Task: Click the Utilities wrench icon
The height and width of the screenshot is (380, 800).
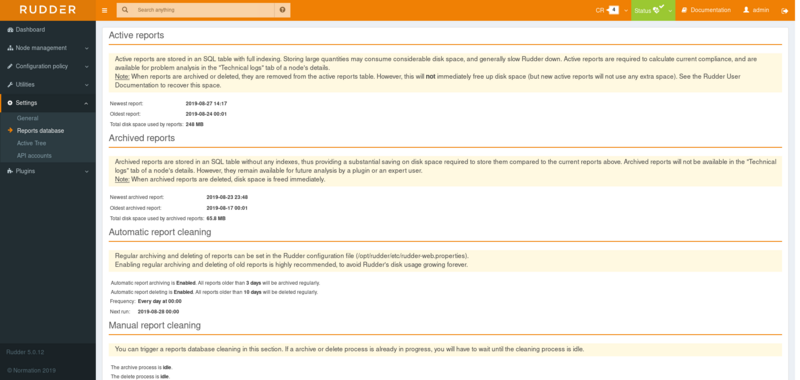Action: (10, 85)
